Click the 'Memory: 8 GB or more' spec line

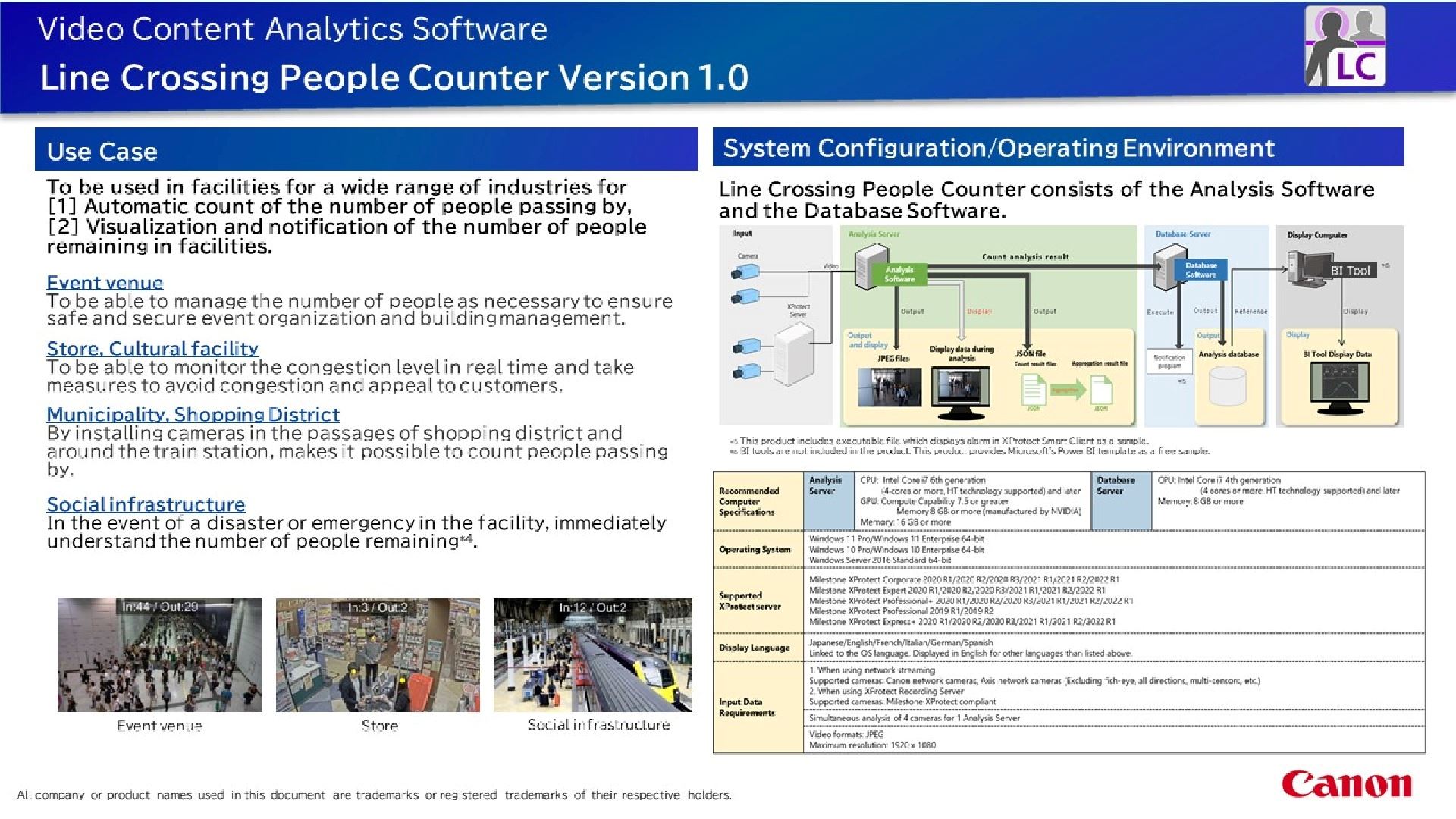coord(1200,501)
